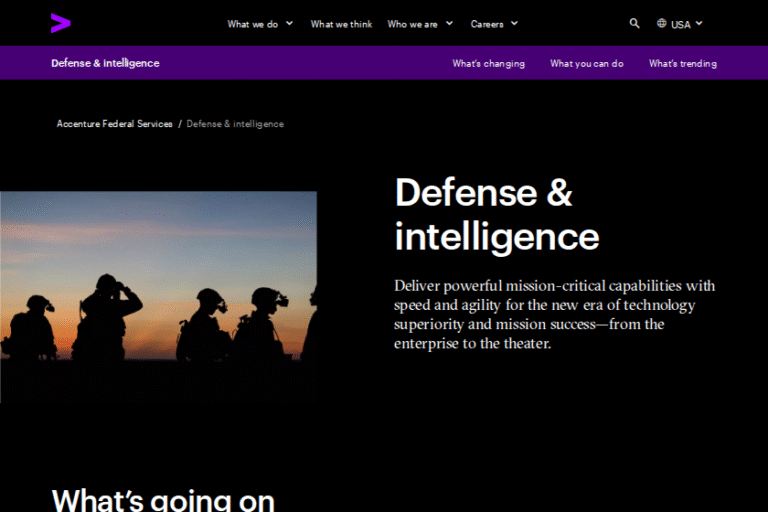Viewport: 768px width, 512px height.
Task: Open search via the magnifying glass icon
Action: 634,23
